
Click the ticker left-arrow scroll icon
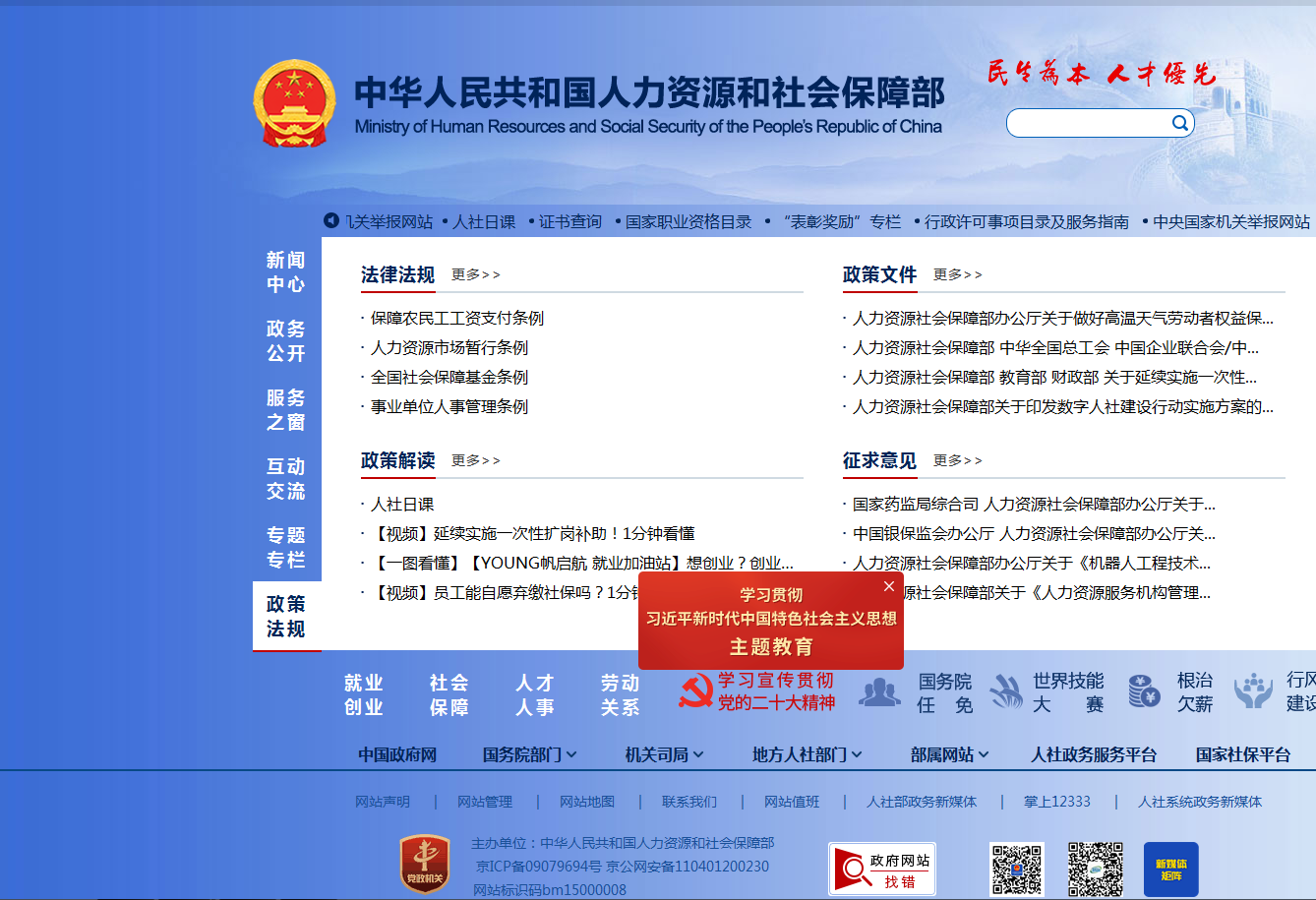click(x=331, y=221)
